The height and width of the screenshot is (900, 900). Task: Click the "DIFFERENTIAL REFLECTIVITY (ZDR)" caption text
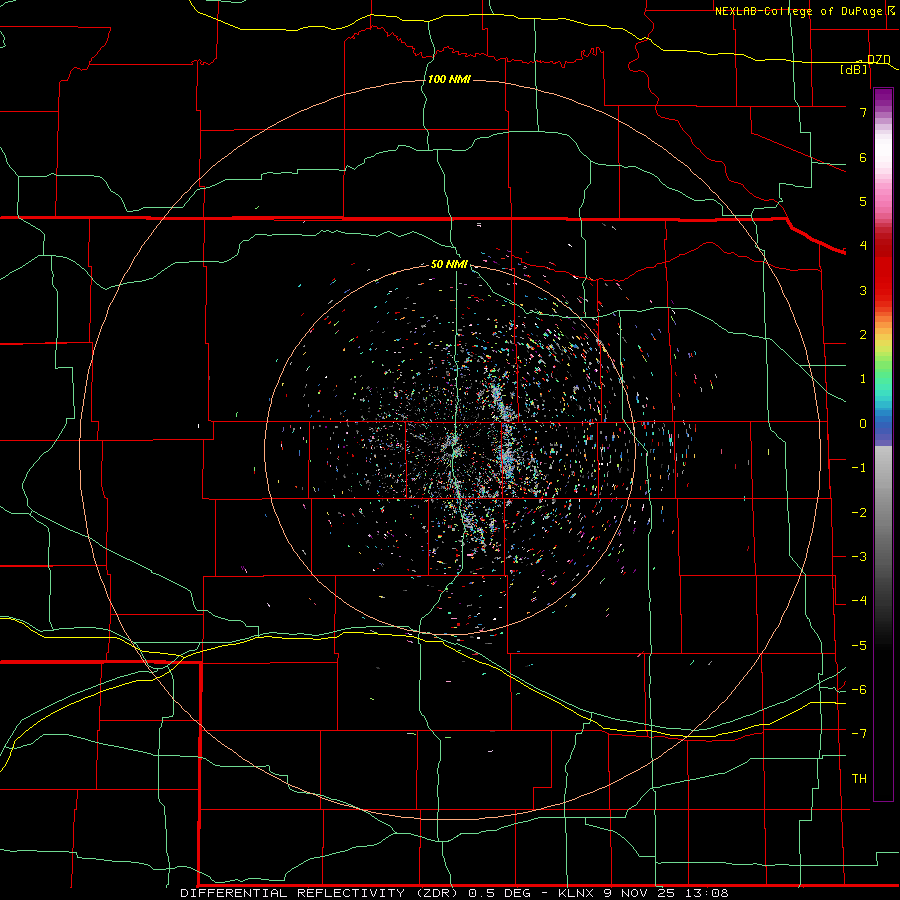coord(320,893)
